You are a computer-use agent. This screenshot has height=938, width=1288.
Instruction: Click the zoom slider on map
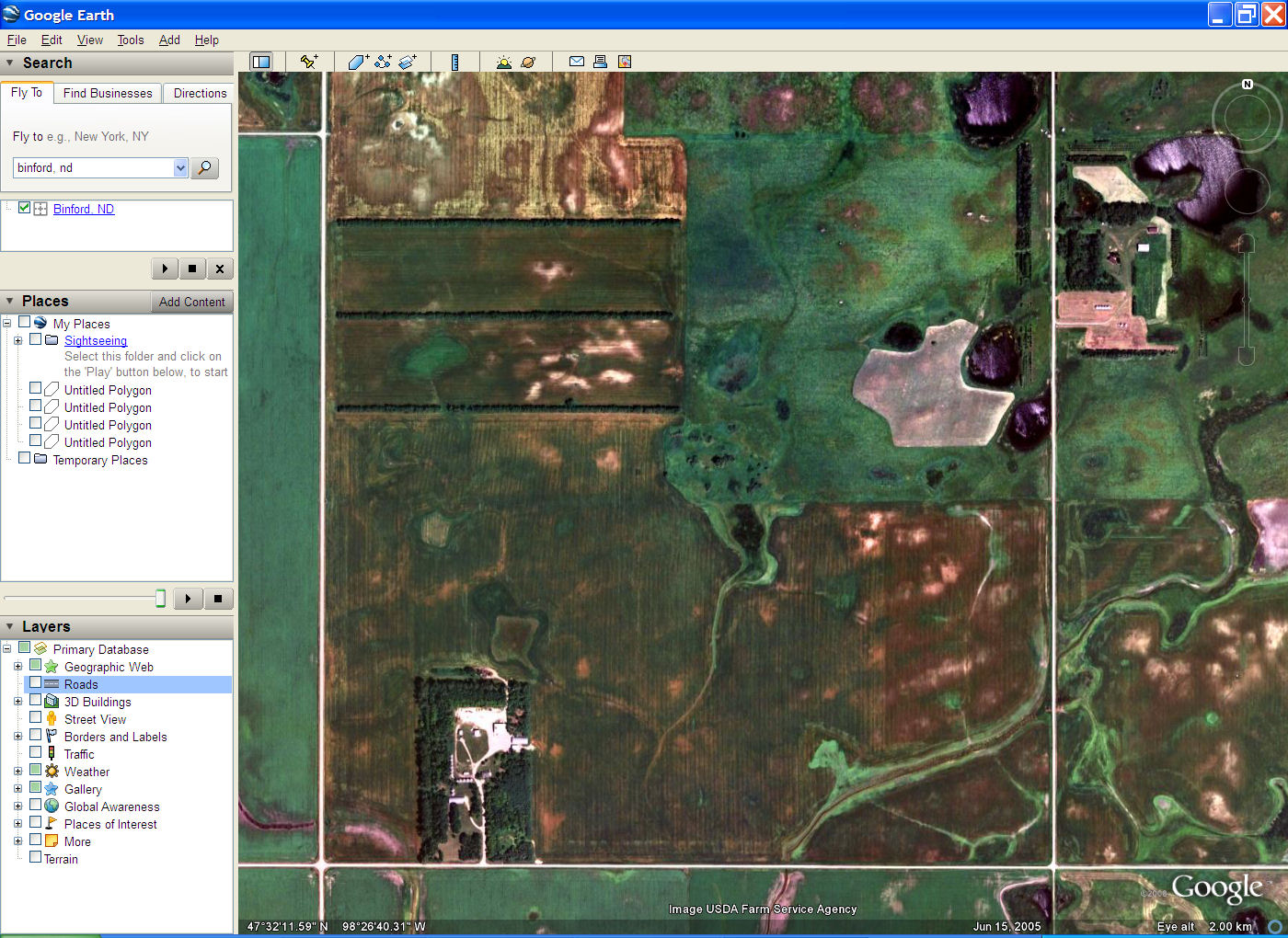pos(1247,299)
